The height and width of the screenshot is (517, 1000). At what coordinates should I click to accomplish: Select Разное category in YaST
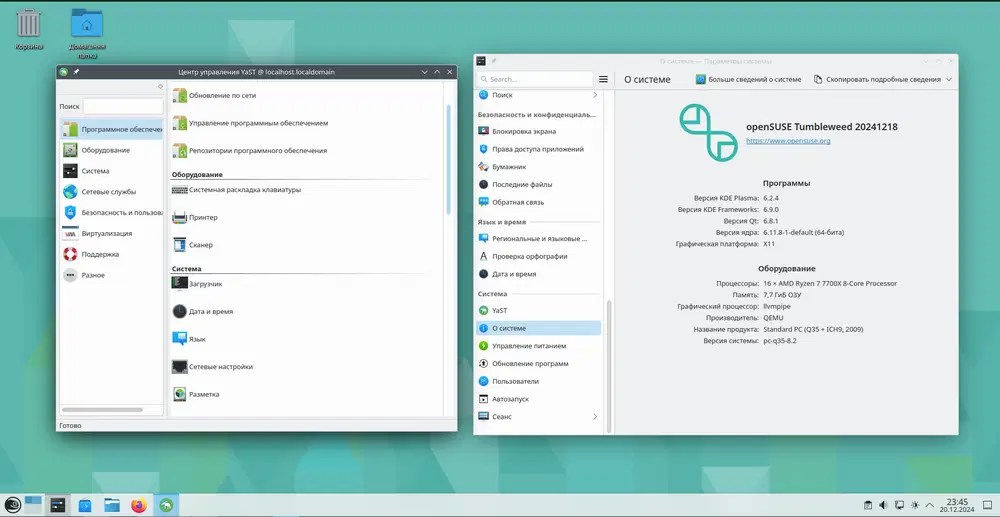pyautogui.click(x=112, y=275)
